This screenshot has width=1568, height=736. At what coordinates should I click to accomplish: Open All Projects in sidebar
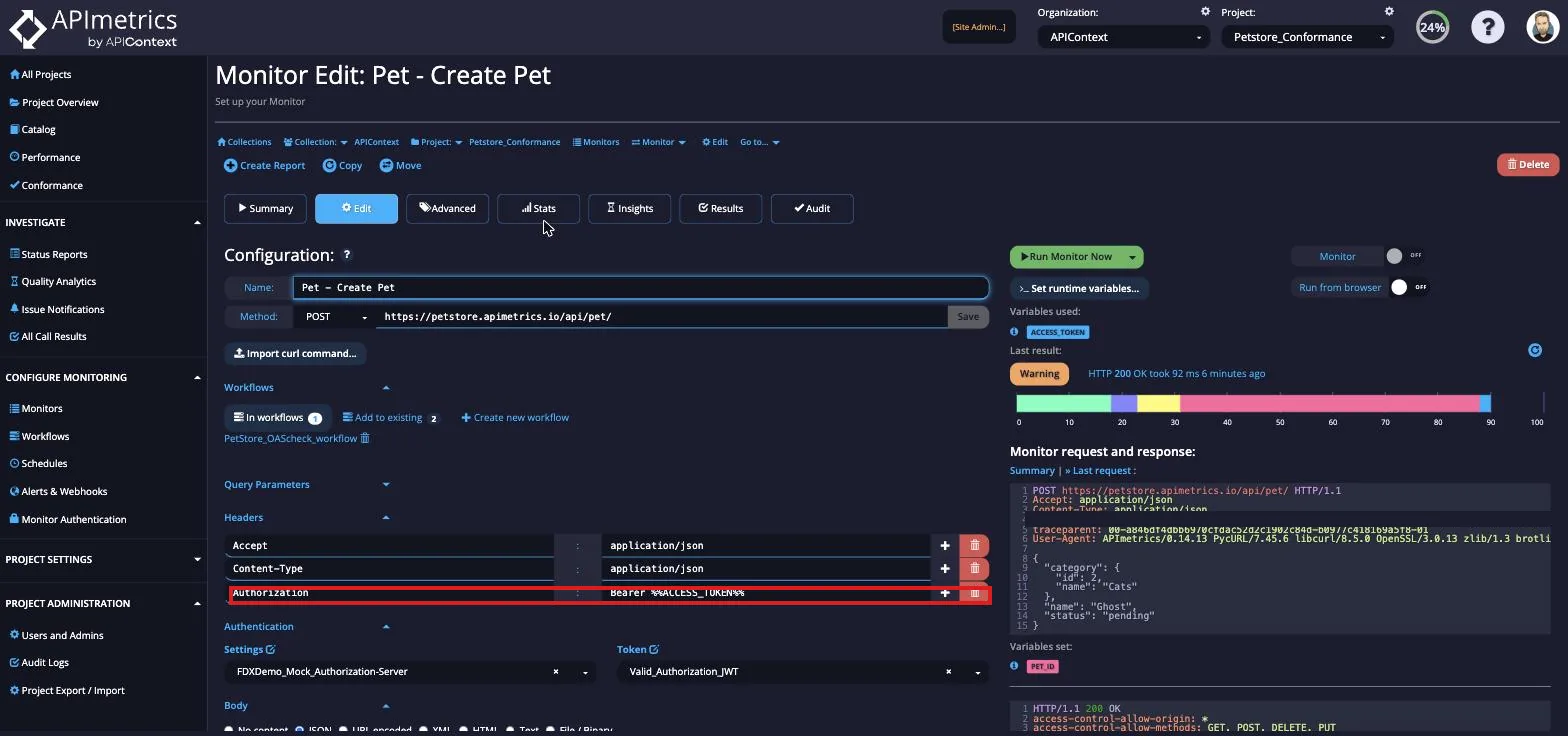[41, 74]
